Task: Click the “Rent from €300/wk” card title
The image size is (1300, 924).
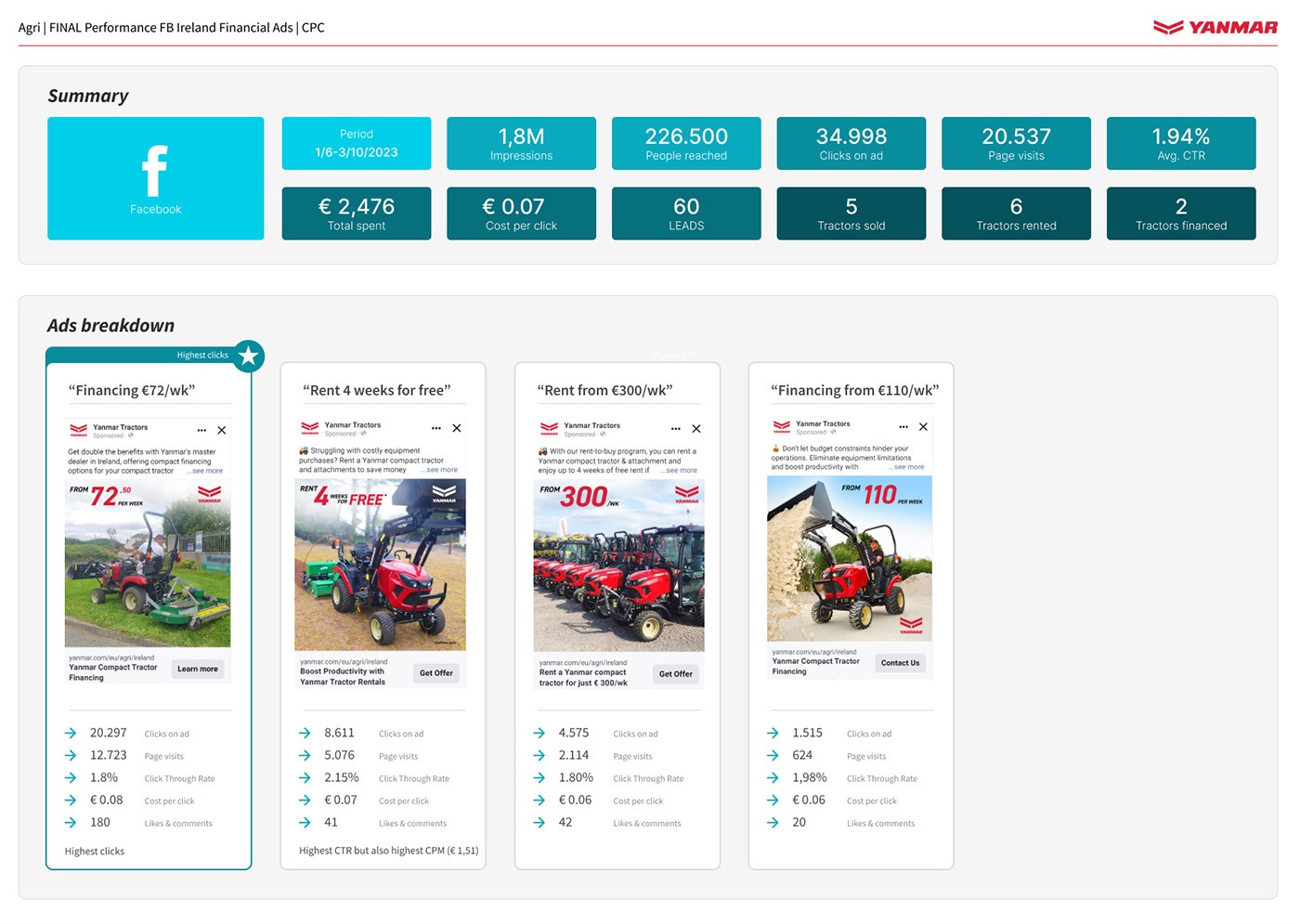Action: point(605,391)
